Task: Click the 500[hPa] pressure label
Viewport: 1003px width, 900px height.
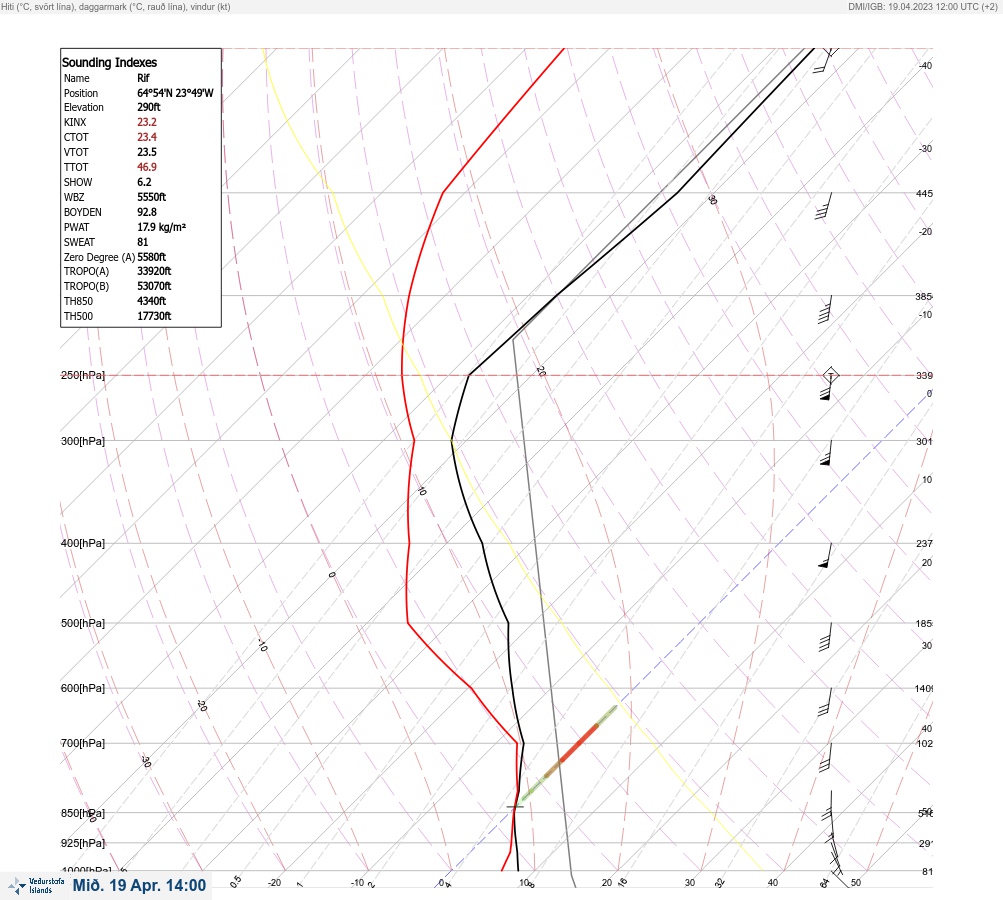Action: pyautogui.click(x=83, y=623)
